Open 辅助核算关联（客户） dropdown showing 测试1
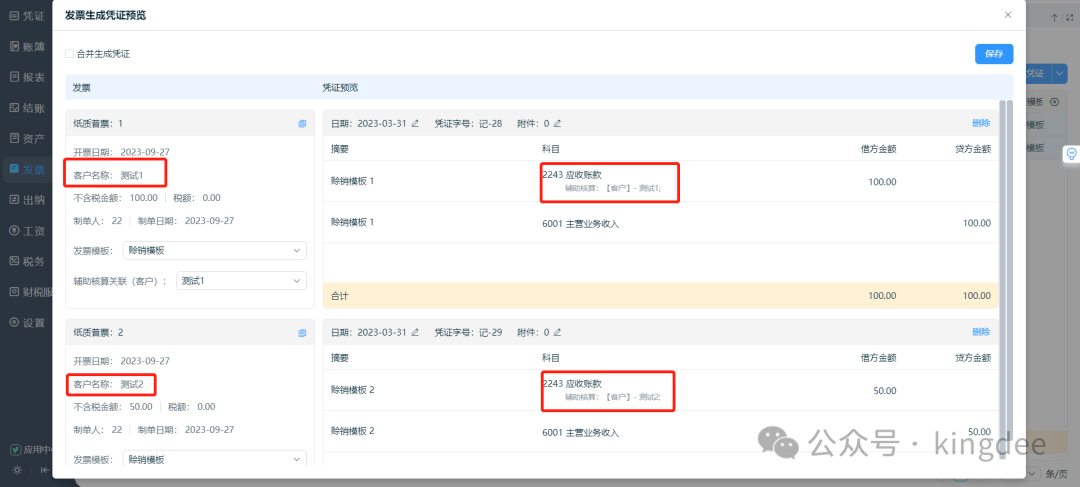1080x487 pixels. click(241, 280)
